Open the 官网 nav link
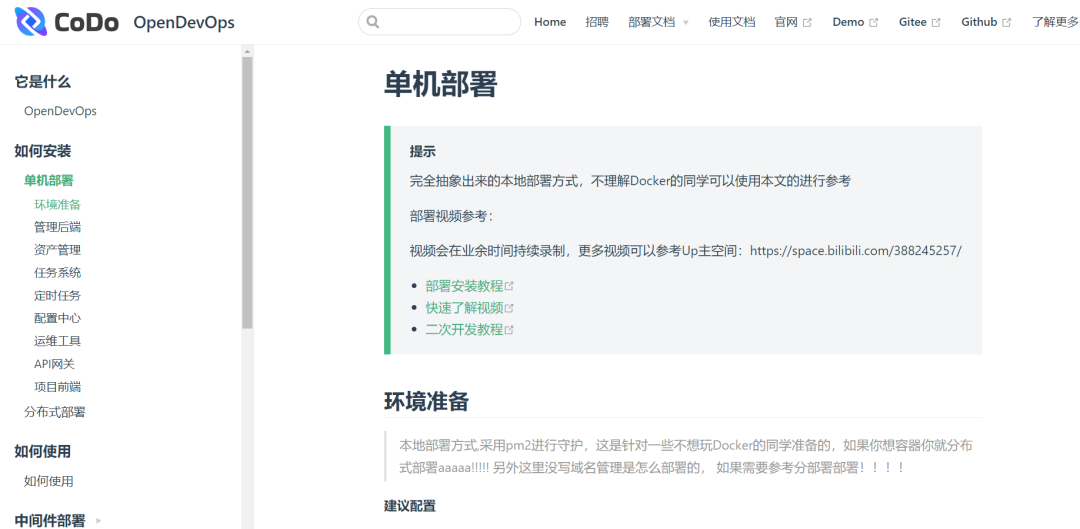The height and width of the screenshot is (529, 1080). tap(786, 22)
